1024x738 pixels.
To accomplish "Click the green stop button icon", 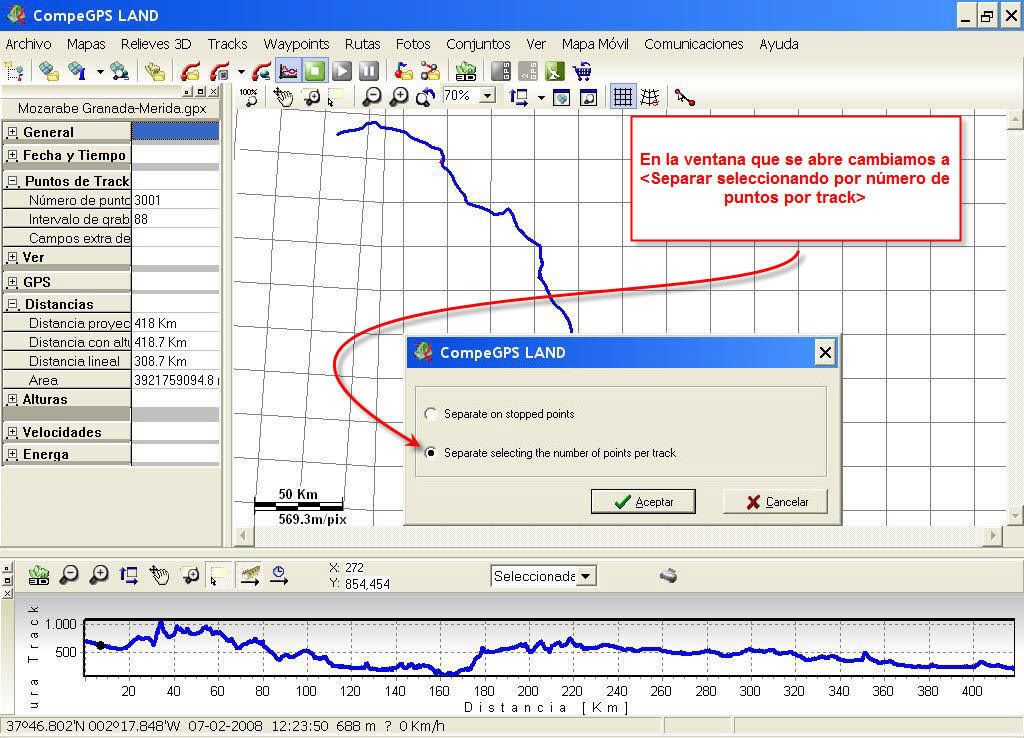I will pos(315,71).
